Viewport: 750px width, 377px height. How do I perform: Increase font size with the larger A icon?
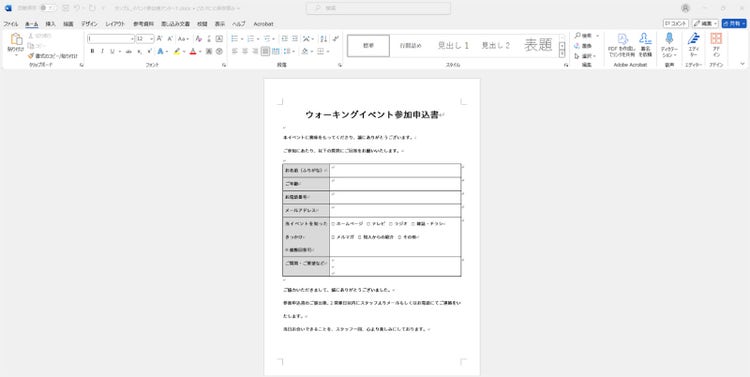(160, 39)
